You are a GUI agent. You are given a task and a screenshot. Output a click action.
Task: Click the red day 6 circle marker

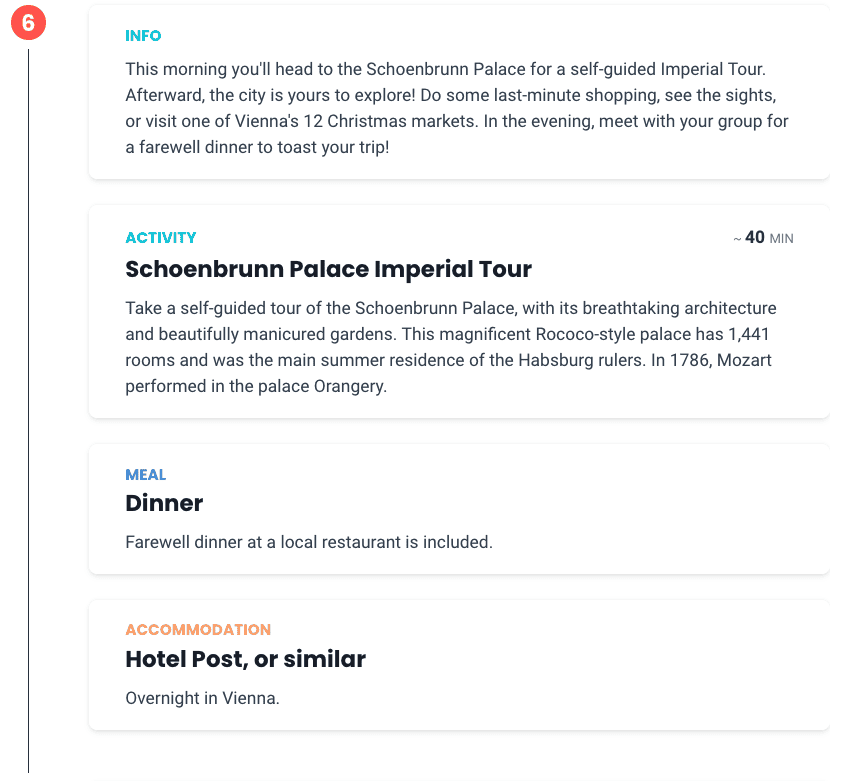pos(28,23)
